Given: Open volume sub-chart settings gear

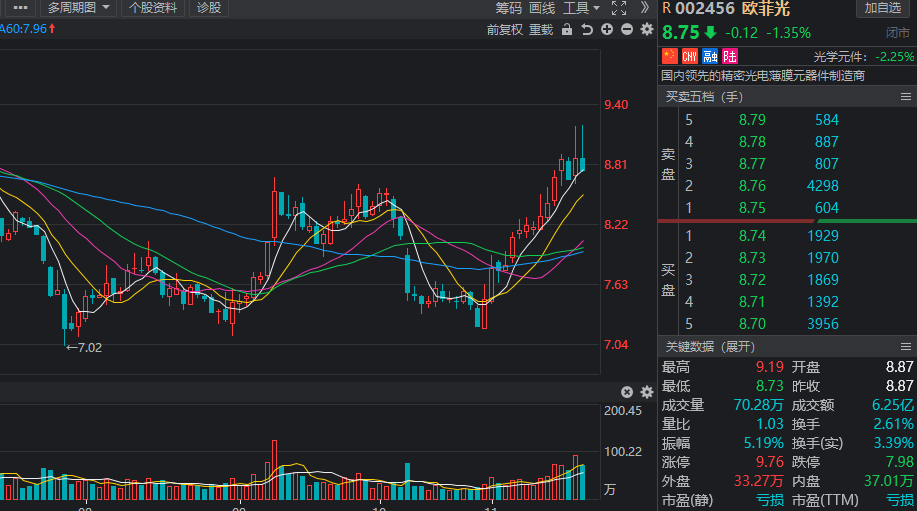Looking at the screenshot, I should point(646,392).
